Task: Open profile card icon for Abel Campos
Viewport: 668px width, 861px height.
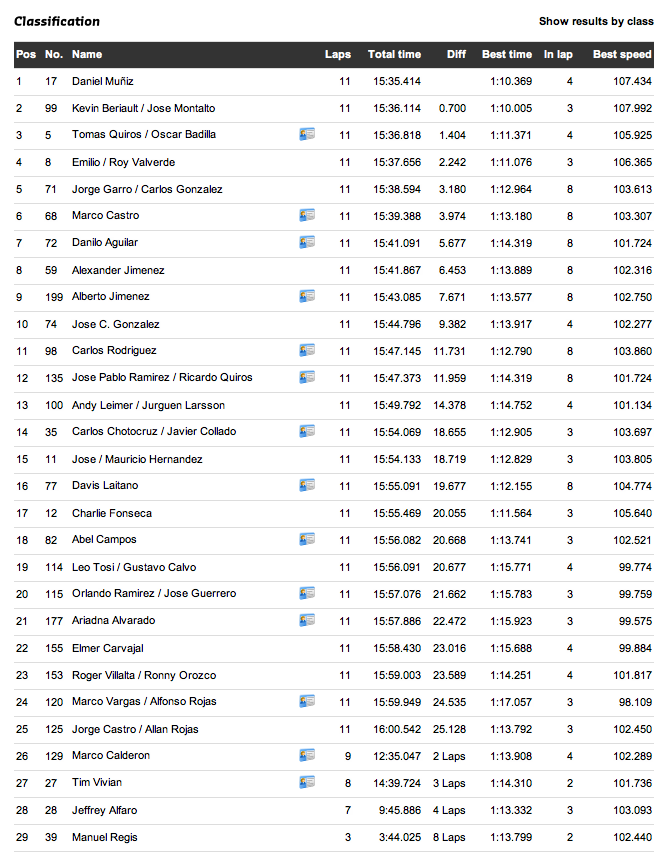Action: [307, 539]
